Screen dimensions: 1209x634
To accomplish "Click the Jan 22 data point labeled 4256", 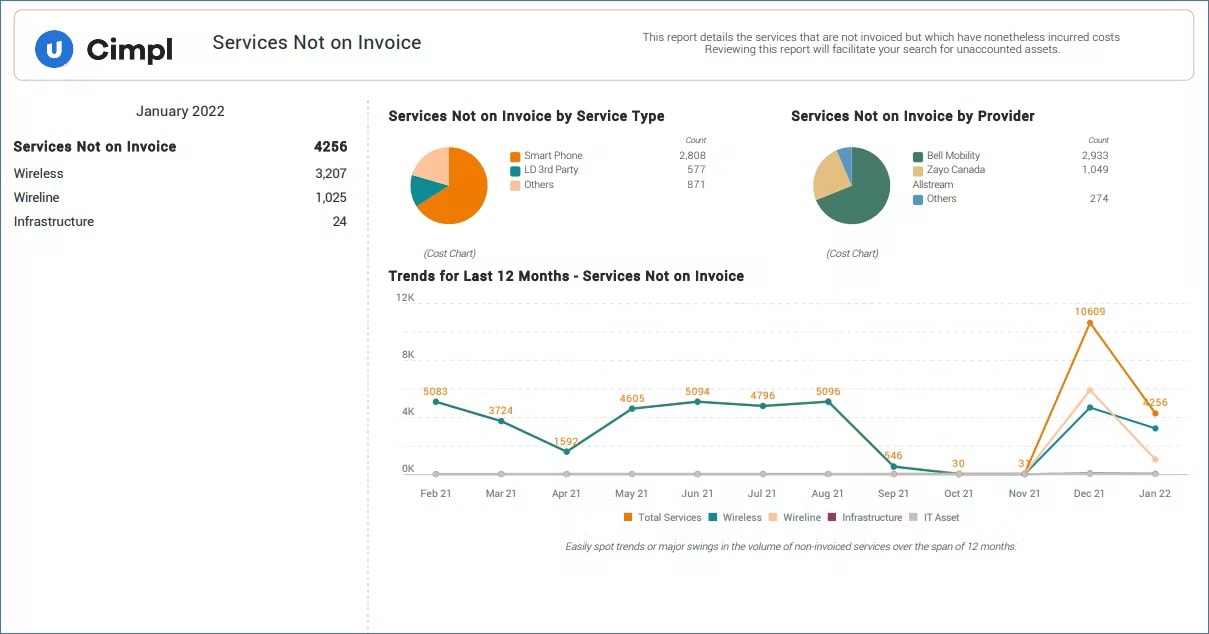I will click(1155, 413).
